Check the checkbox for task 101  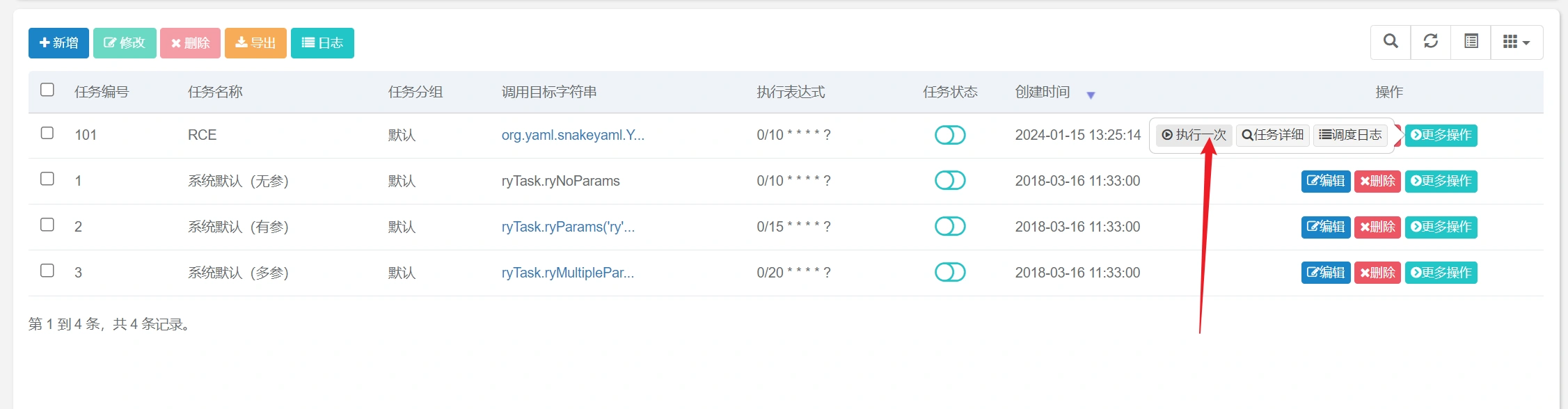click(x=47, y=133)
